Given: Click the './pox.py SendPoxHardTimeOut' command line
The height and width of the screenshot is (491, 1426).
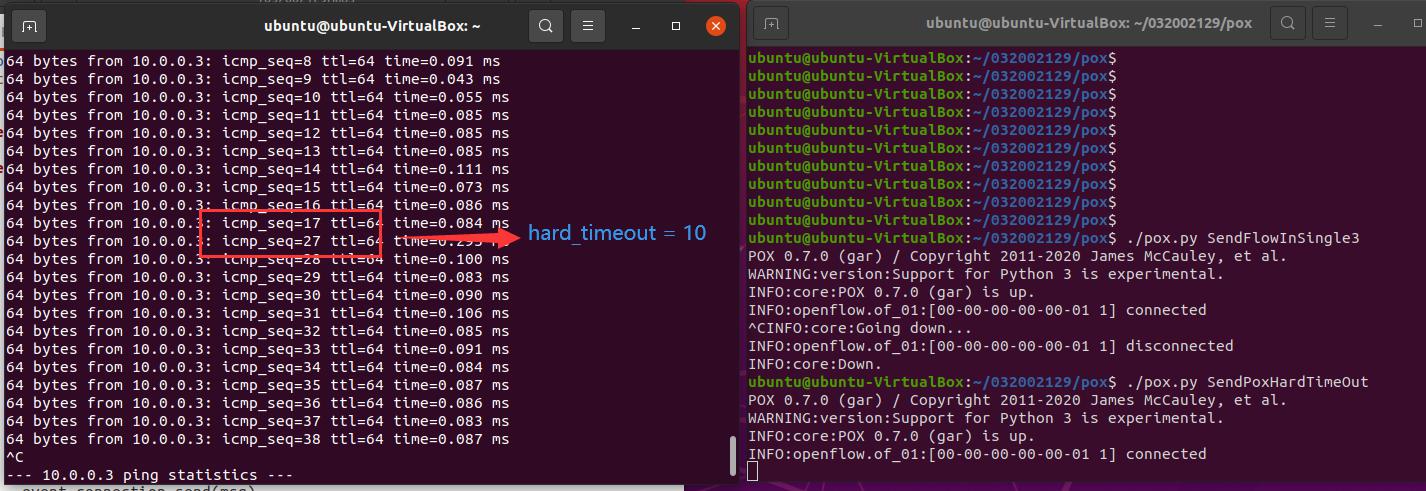Looking at the screenshot, I should pyautogui.click(x=1058, y=382).
